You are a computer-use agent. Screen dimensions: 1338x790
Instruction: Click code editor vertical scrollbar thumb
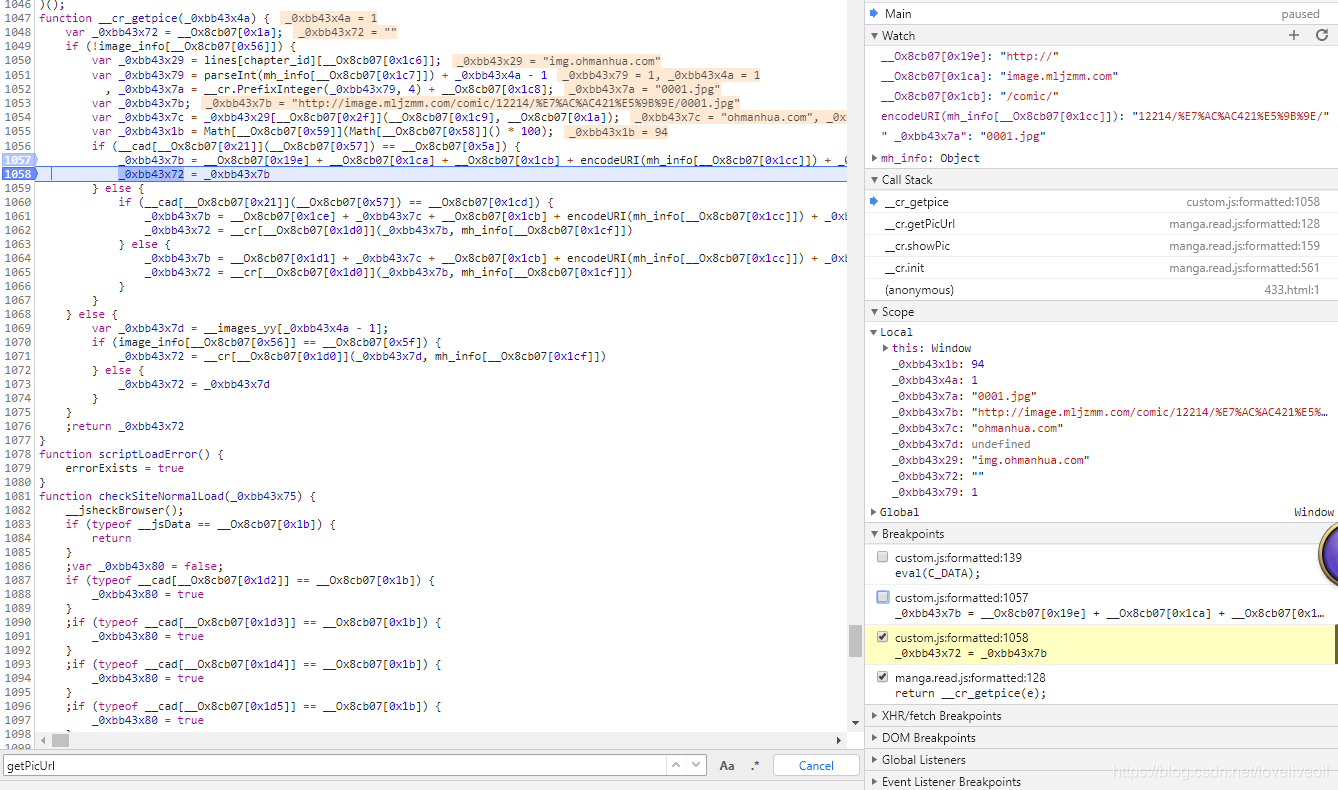point(855,640)
